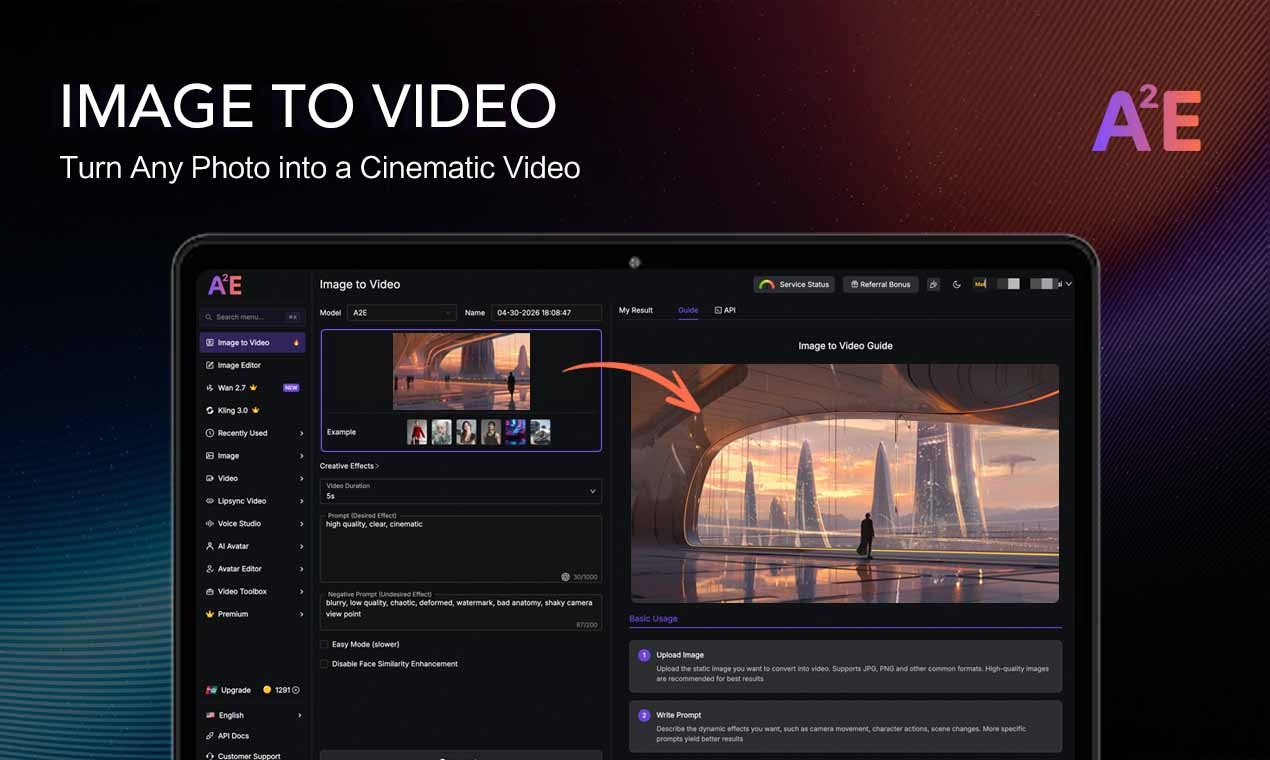Viewport: 1270px width, 760px height.
Task: Select the fourth example thumbnail
Action: [490, 432]
